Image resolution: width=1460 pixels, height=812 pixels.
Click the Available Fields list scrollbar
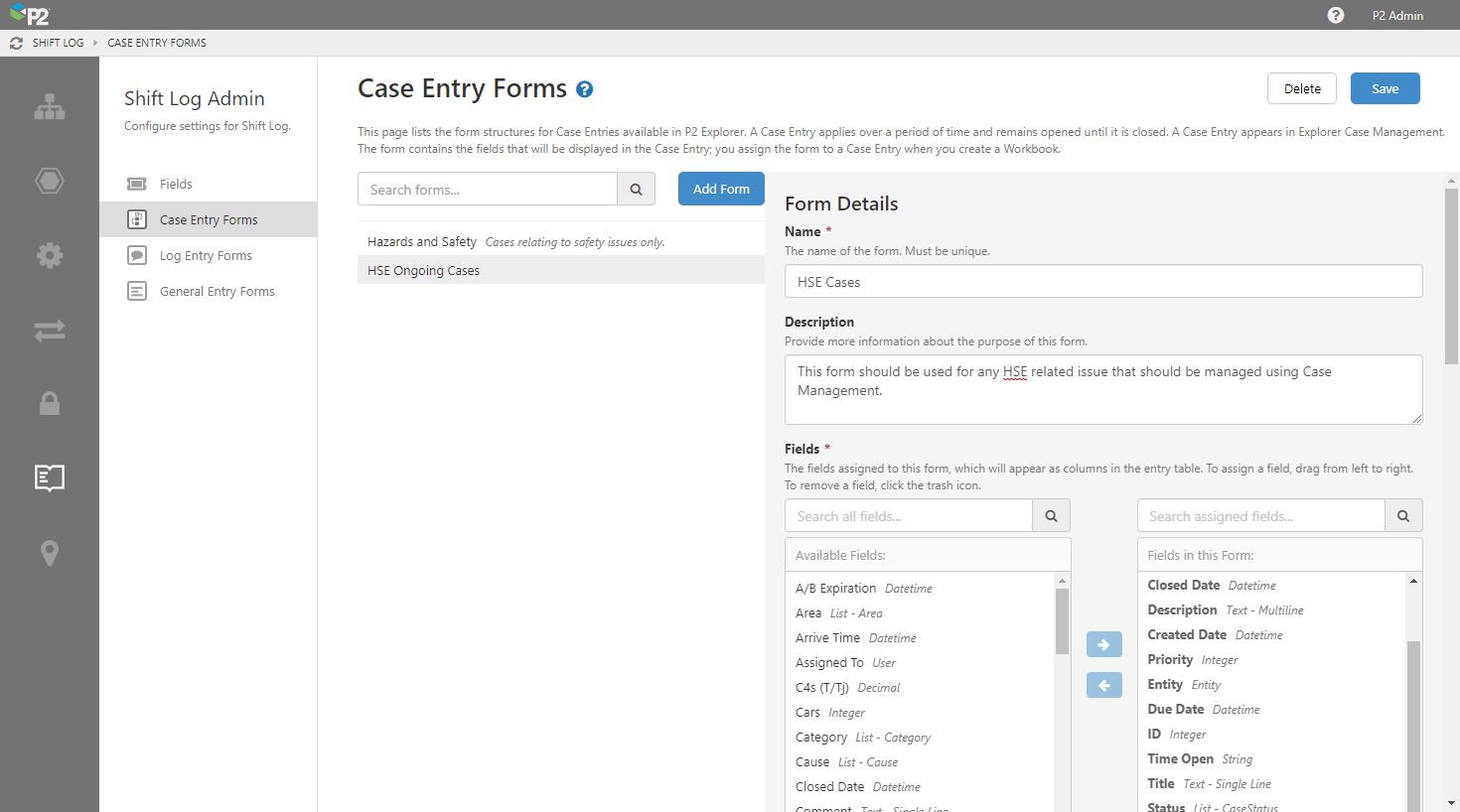[x=1062, y=621]
